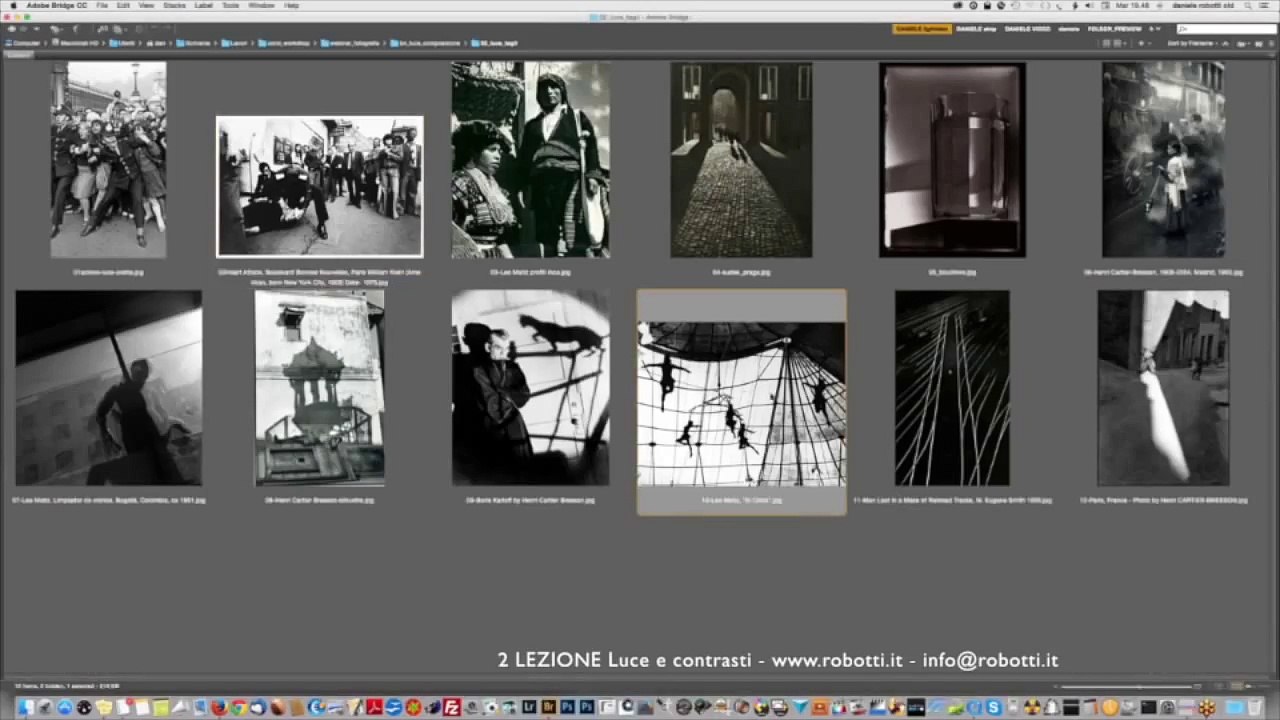The image size is (1280, 720).
Task: Open FileZilla from the Dock
Action: (452, 708)
